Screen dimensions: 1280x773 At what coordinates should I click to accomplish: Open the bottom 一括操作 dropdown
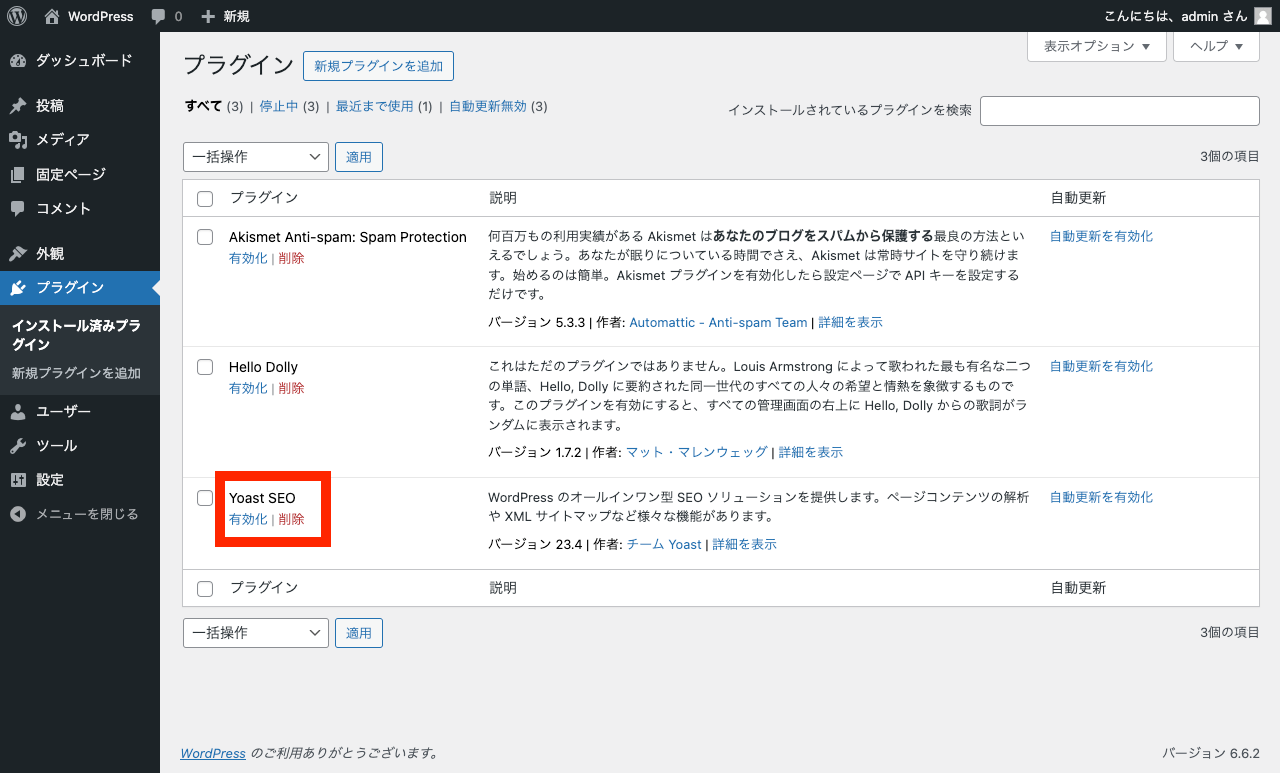coord(256,633)
